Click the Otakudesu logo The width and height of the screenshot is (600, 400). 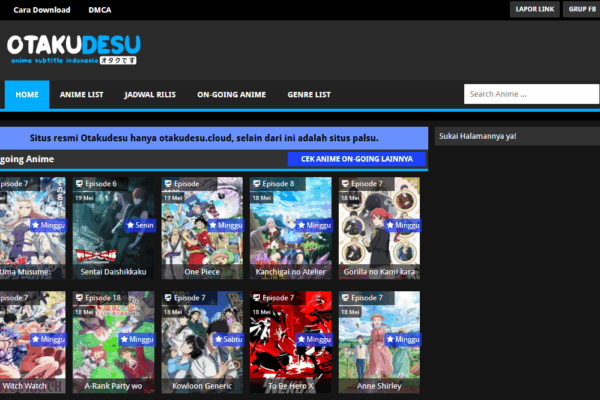[74, 49]
